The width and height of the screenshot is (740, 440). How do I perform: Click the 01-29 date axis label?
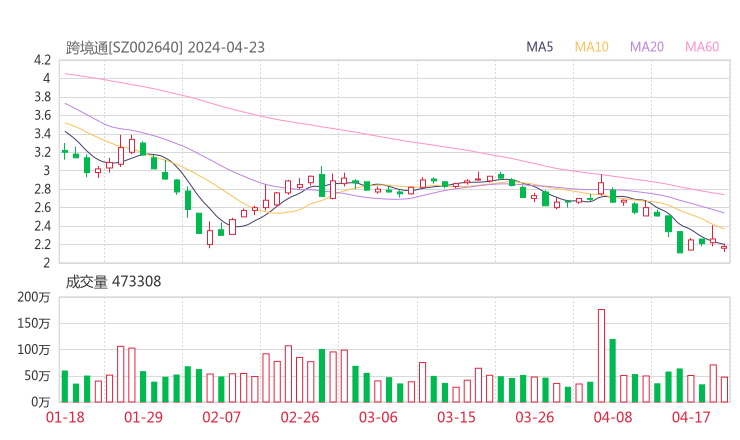click(x=143, y=417)
